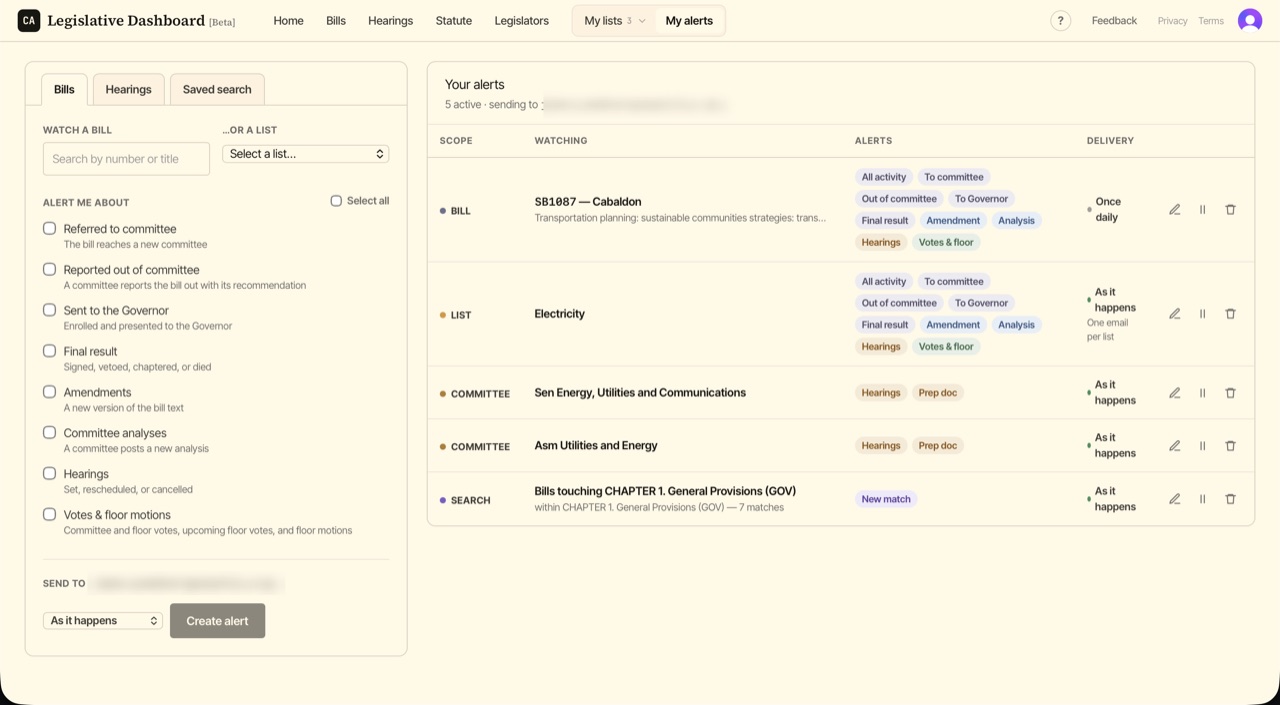This screenshot has height=705, width=1280.
Task: Edit the Sen Energy, Utilities committee alert
Action: pyautogui.click(x=1175, y=393)
